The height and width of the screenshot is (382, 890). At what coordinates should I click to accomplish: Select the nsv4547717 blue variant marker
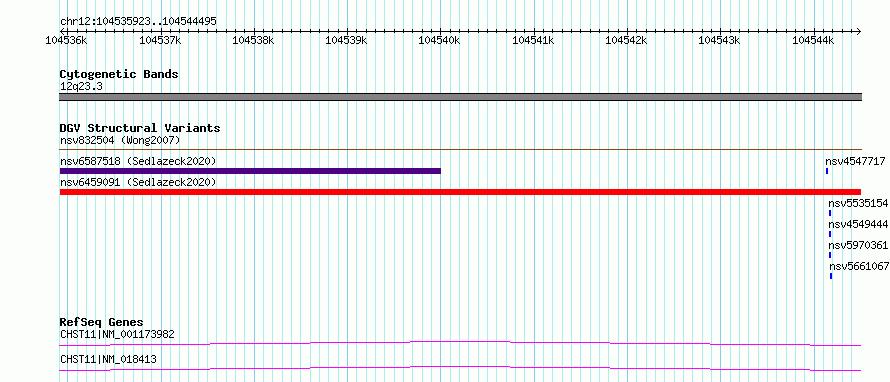coord(827,171)
